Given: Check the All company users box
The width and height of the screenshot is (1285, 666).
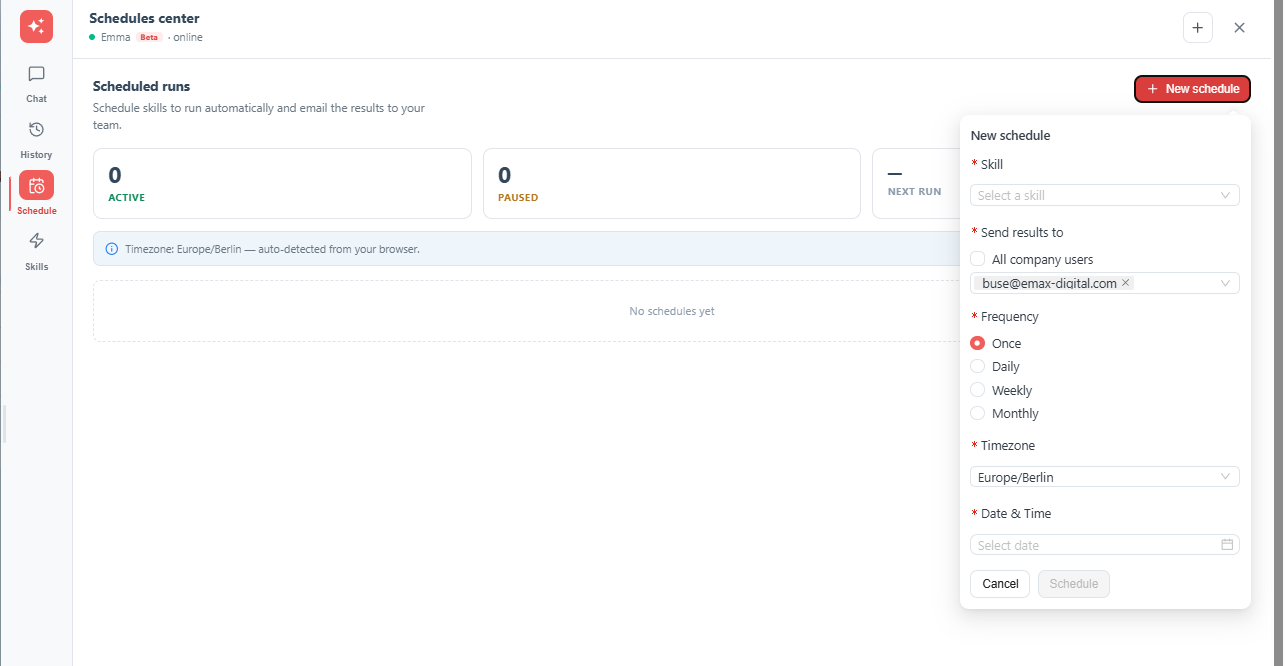Looking at the screenshot, I should (978, 259).
